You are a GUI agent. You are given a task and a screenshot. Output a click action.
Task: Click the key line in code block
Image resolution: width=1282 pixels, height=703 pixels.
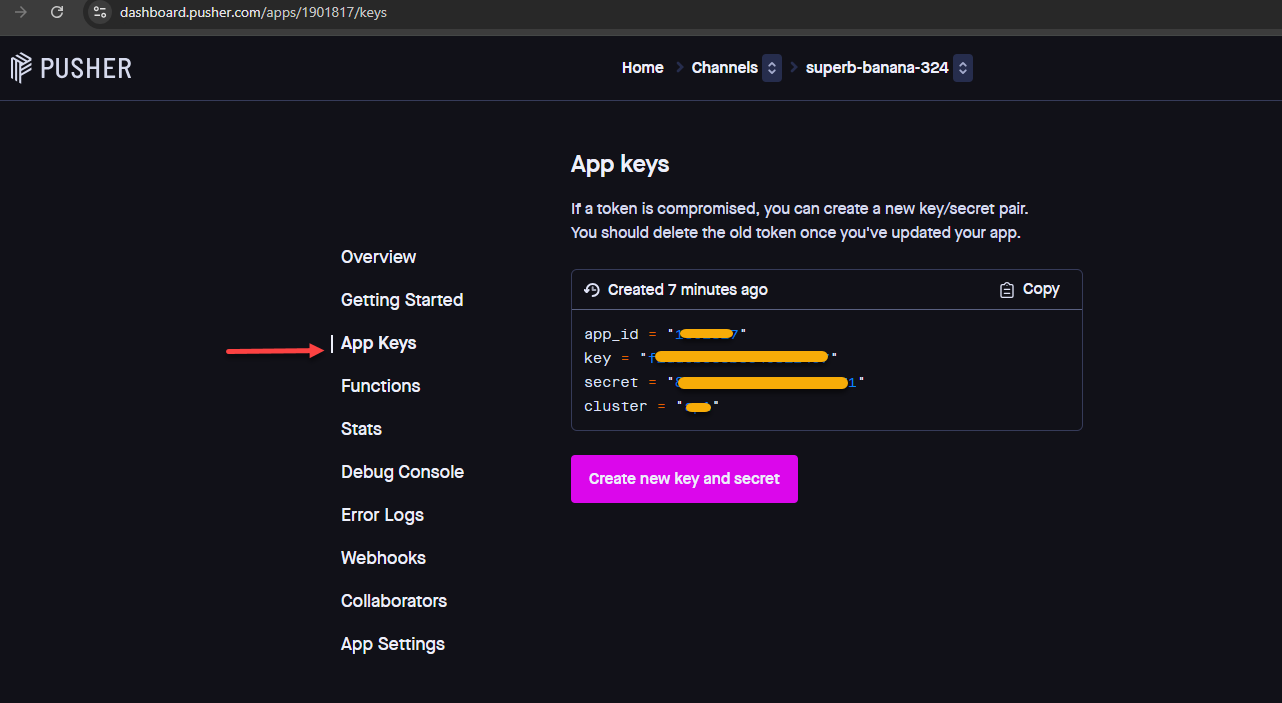coord(711,357)
